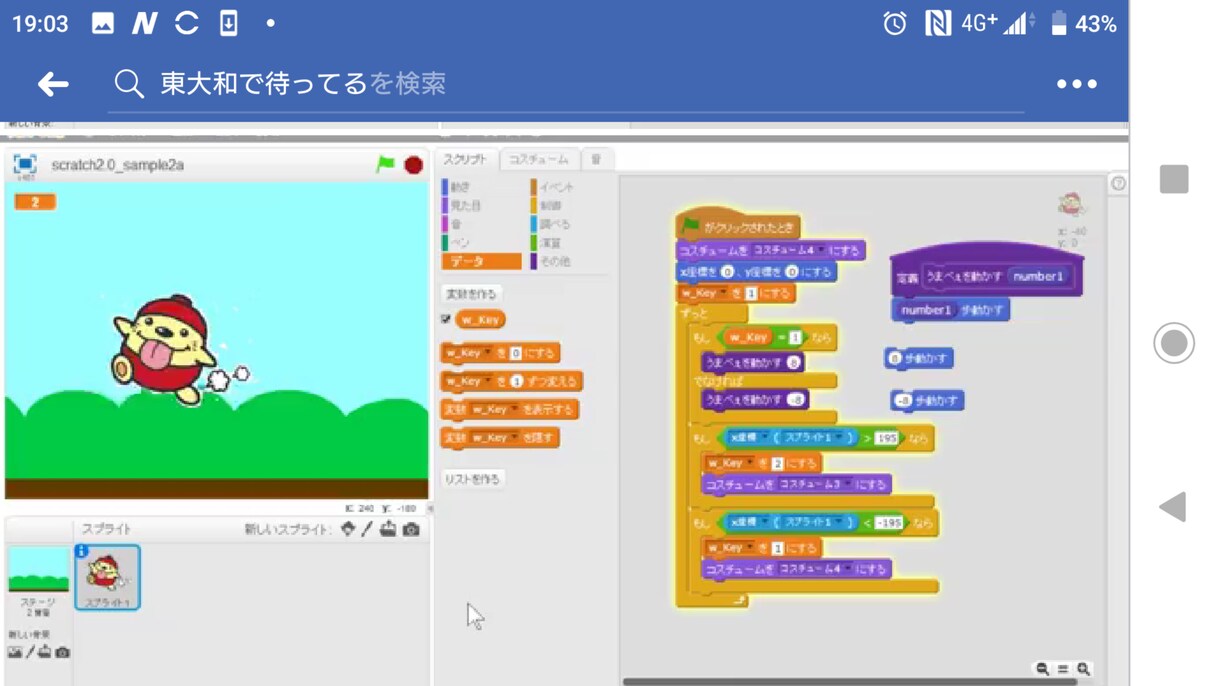
Task: Click the リストを作る button
Action: coord(472,479)
